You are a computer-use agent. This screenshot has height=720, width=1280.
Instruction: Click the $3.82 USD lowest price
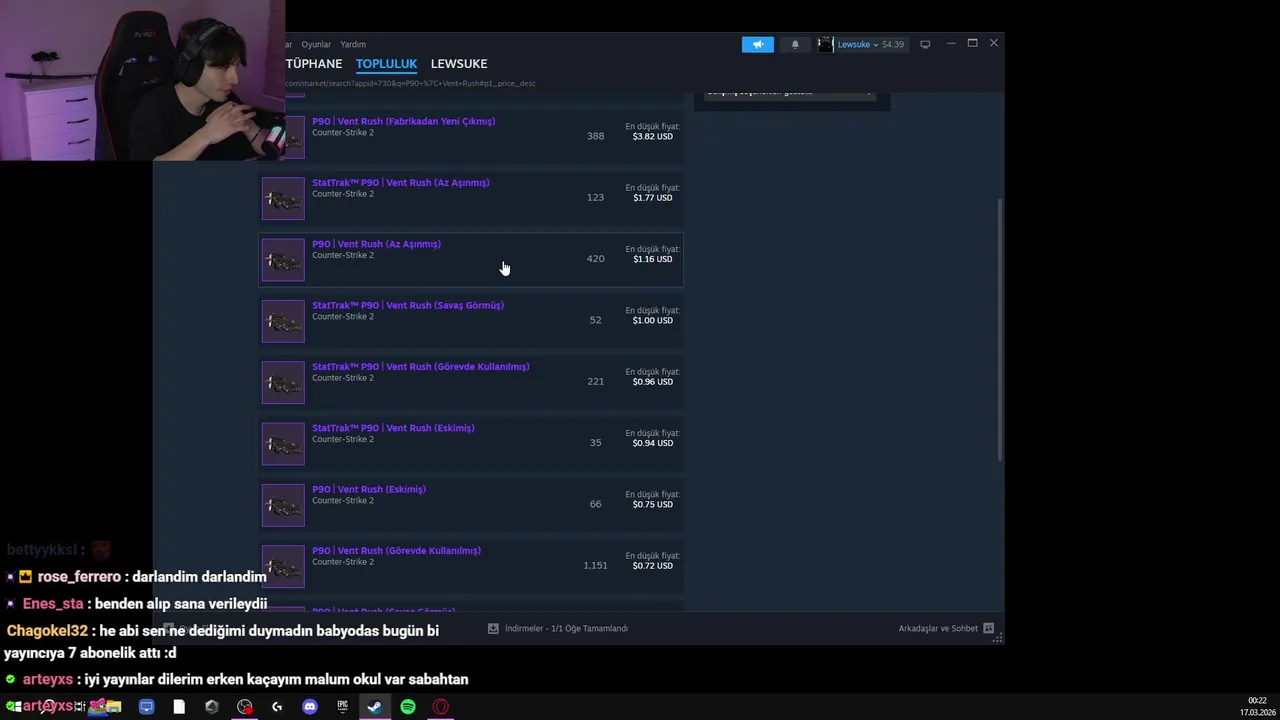coord(652,136)
